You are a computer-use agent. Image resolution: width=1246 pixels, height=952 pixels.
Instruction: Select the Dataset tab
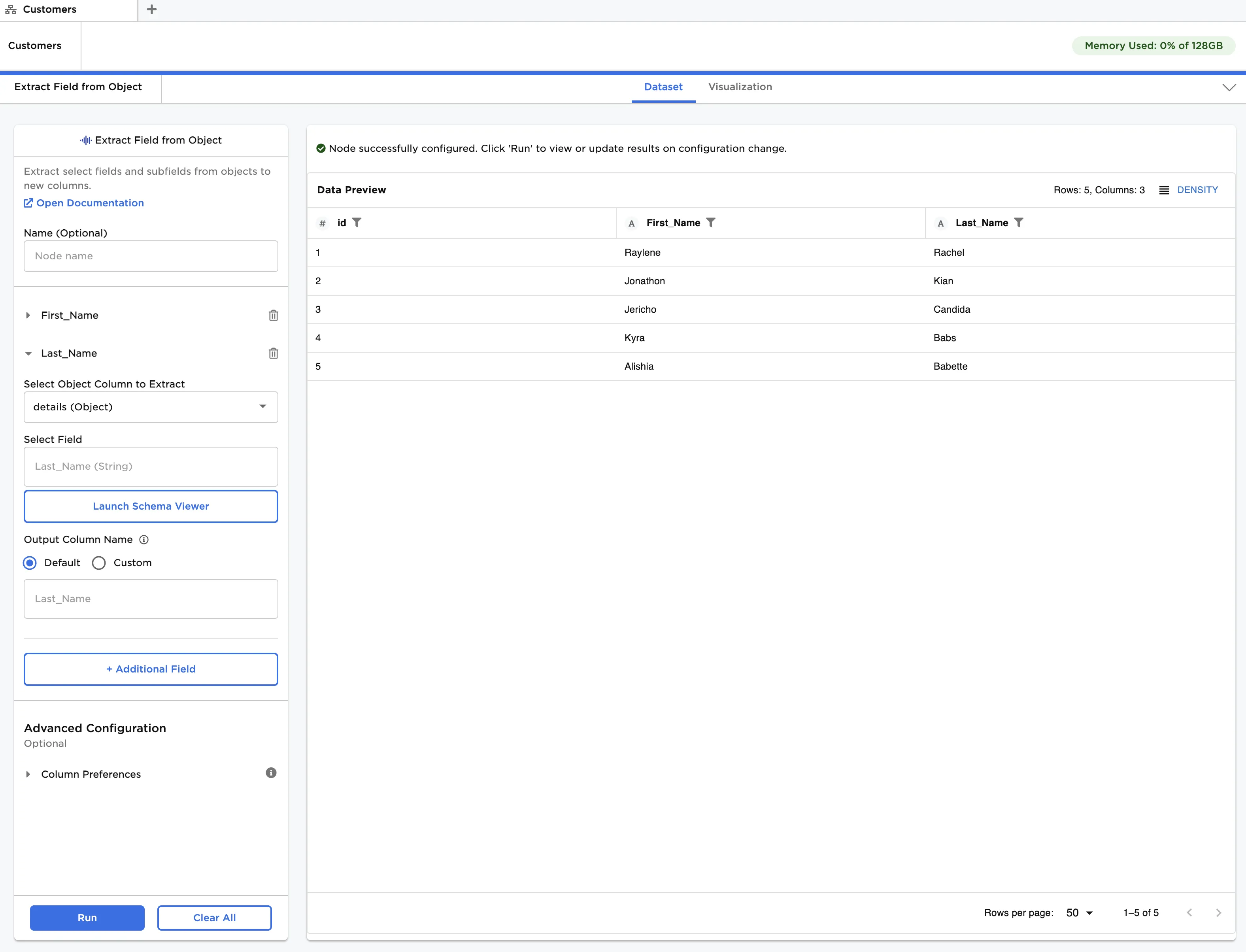point(663,87)
